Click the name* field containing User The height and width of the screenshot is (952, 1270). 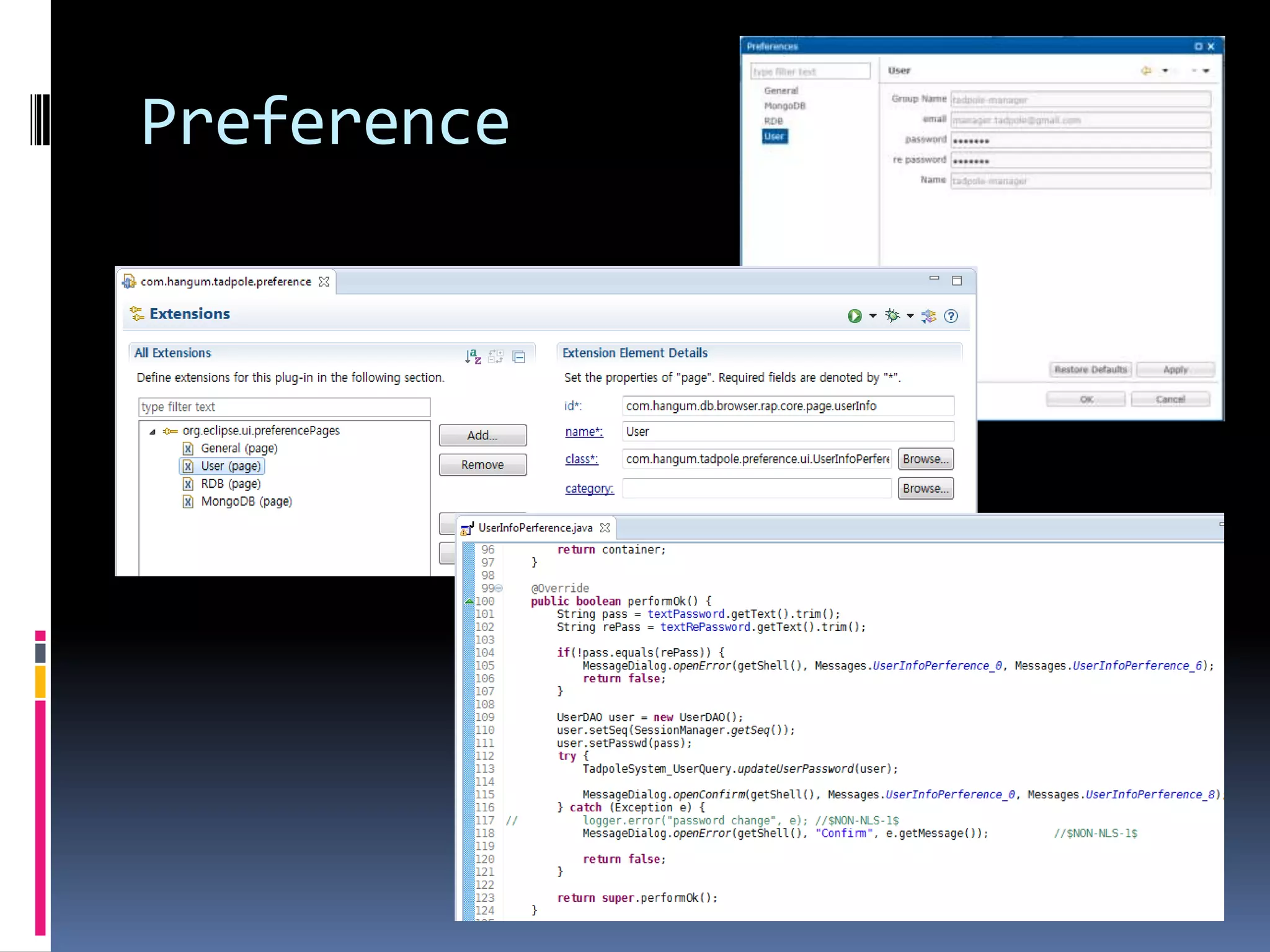click(x=788, y=432)
